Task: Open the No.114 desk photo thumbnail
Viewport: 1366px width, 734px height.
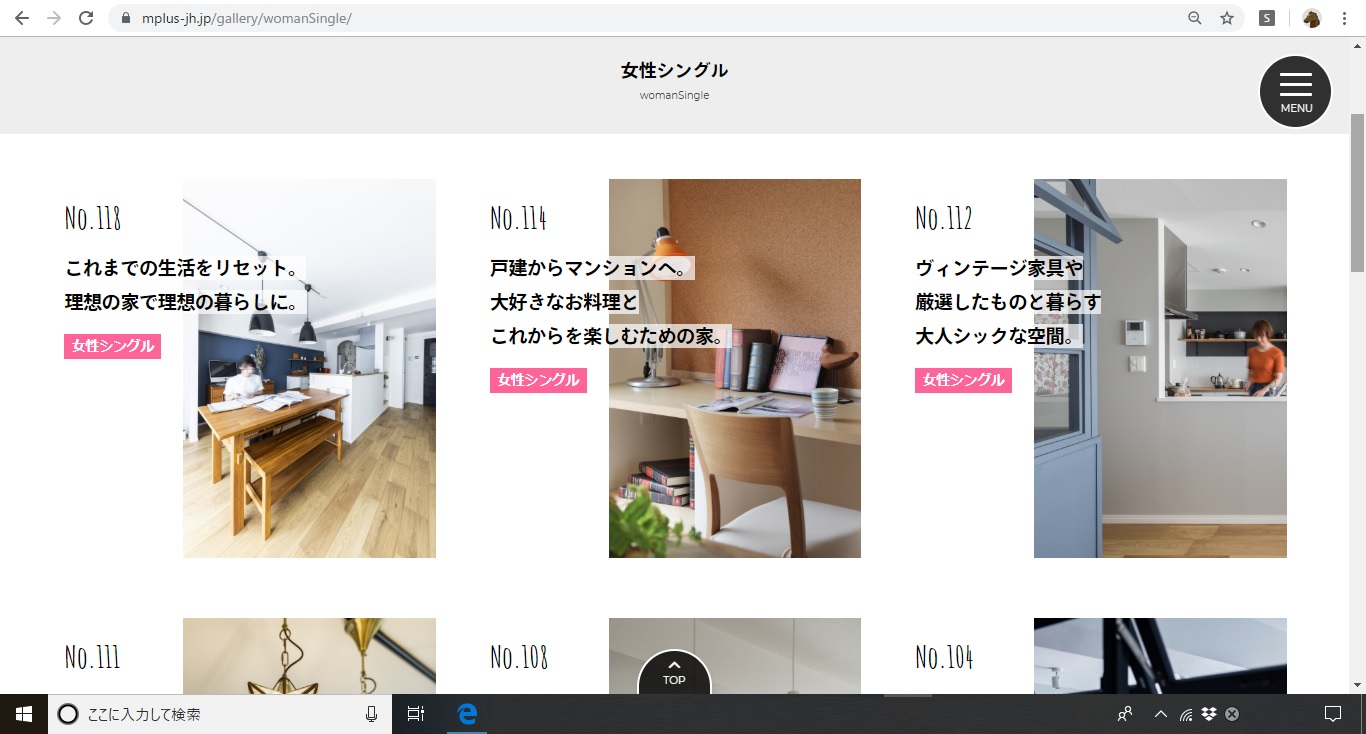Action: click(735, 368)
